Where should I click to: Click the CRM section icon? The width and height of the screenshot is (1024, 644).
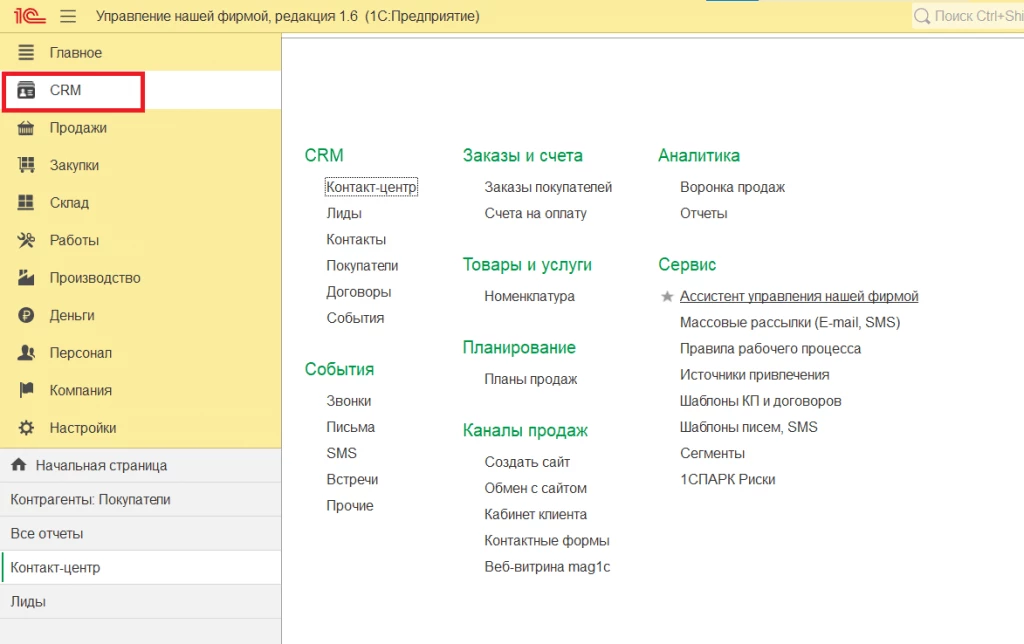click(26, 90)
